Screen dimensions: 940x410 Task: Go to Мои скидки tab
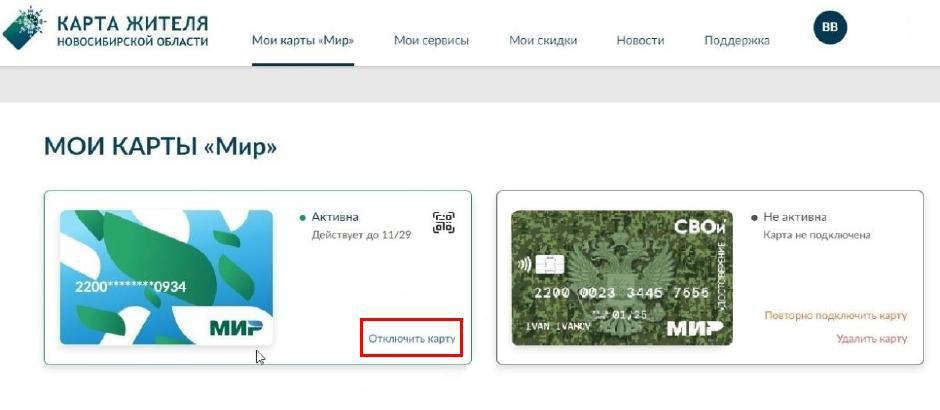543,41
